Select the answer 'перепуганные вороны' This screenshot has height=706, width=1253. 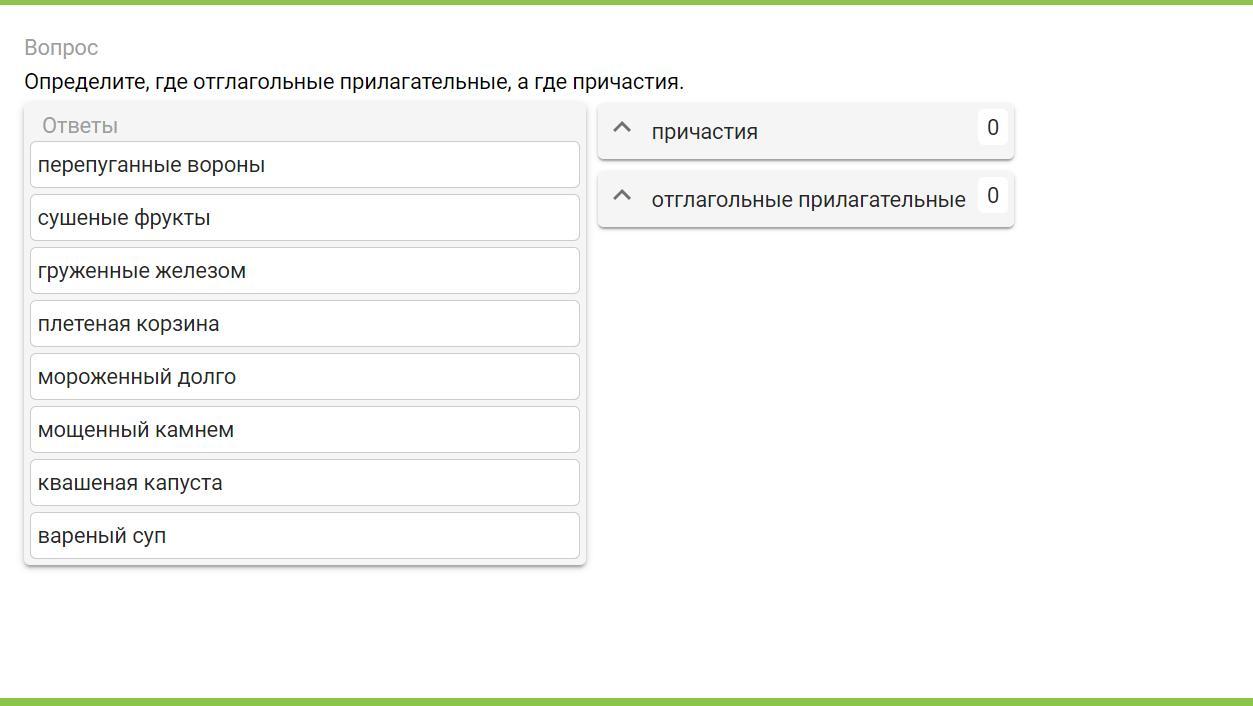(305, 165)
